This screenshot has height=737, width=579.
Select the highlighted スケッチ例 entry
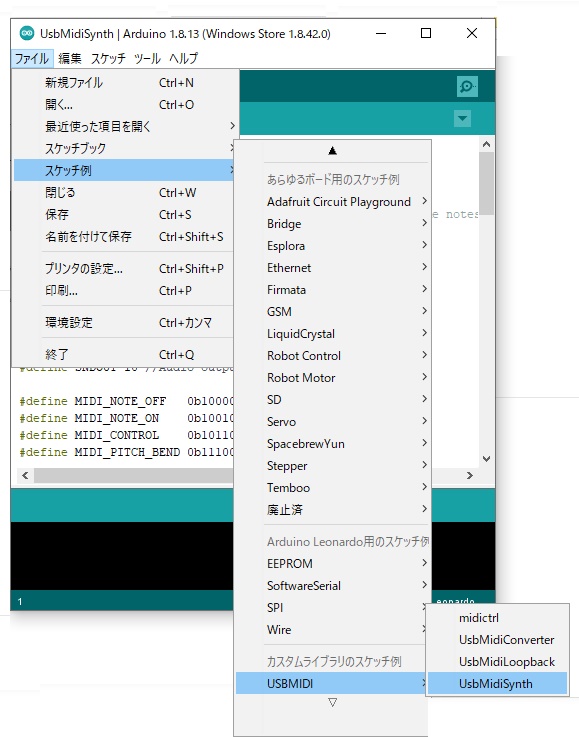coord(124,170)
